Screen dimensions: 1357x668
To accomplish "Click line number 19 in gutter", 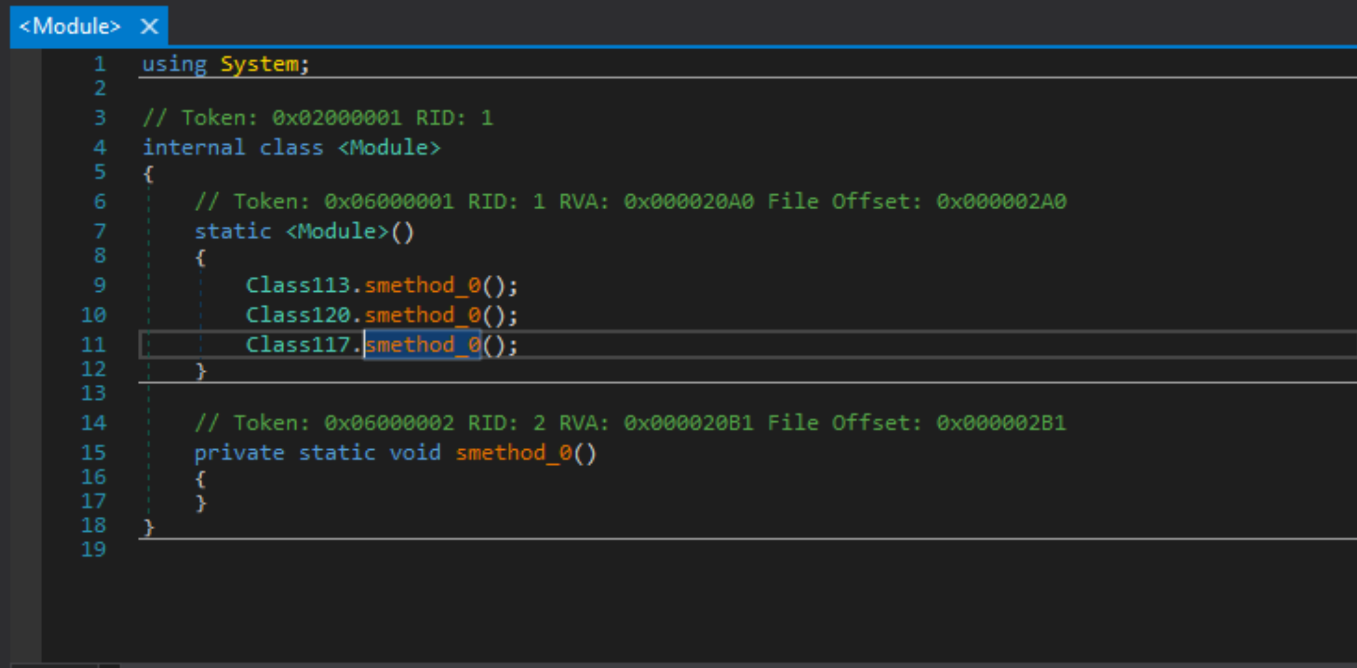I will [93, 549].
